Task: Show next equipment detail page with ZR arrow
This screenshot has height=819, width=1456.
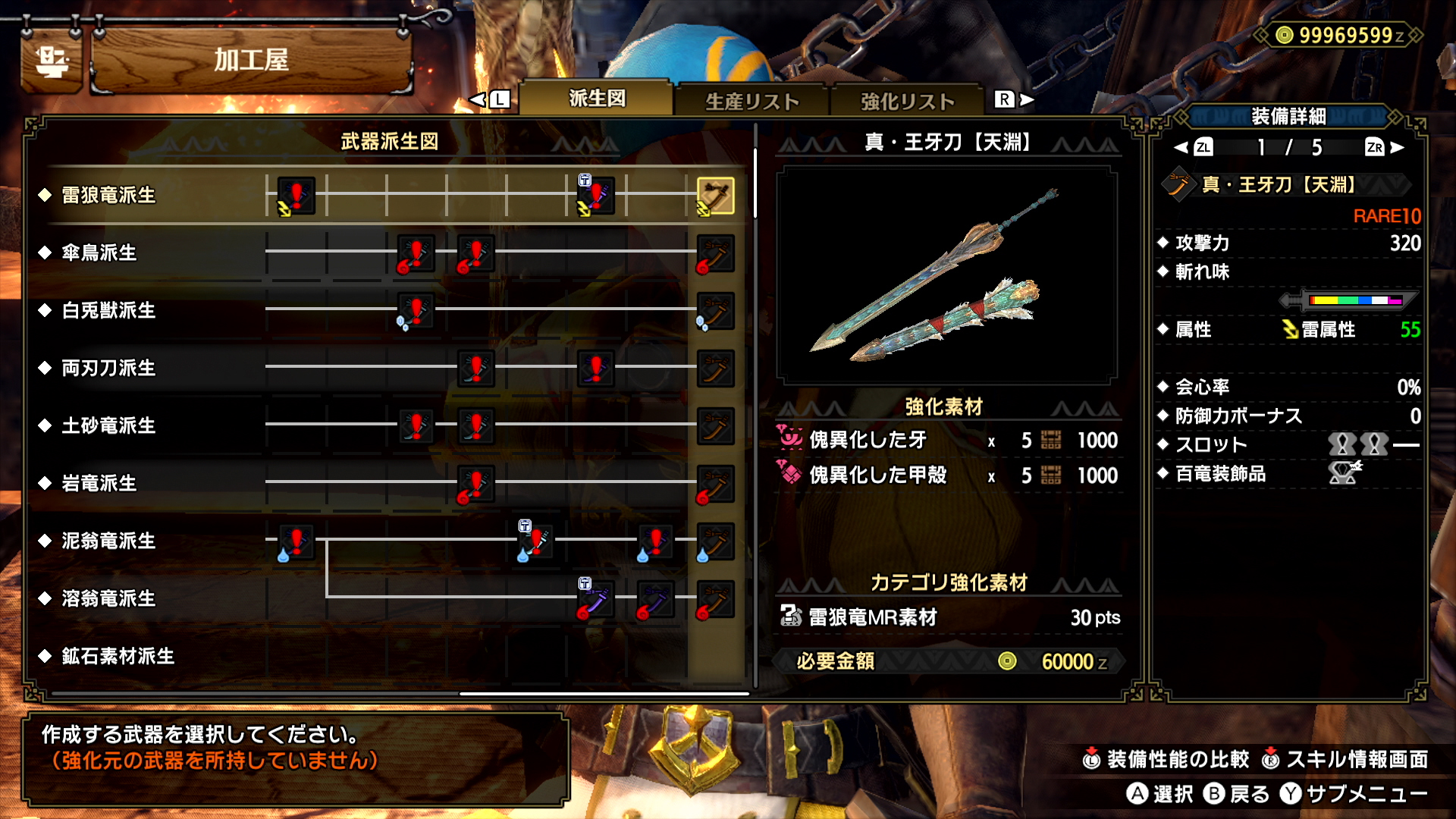Action: click(1384, 147)
